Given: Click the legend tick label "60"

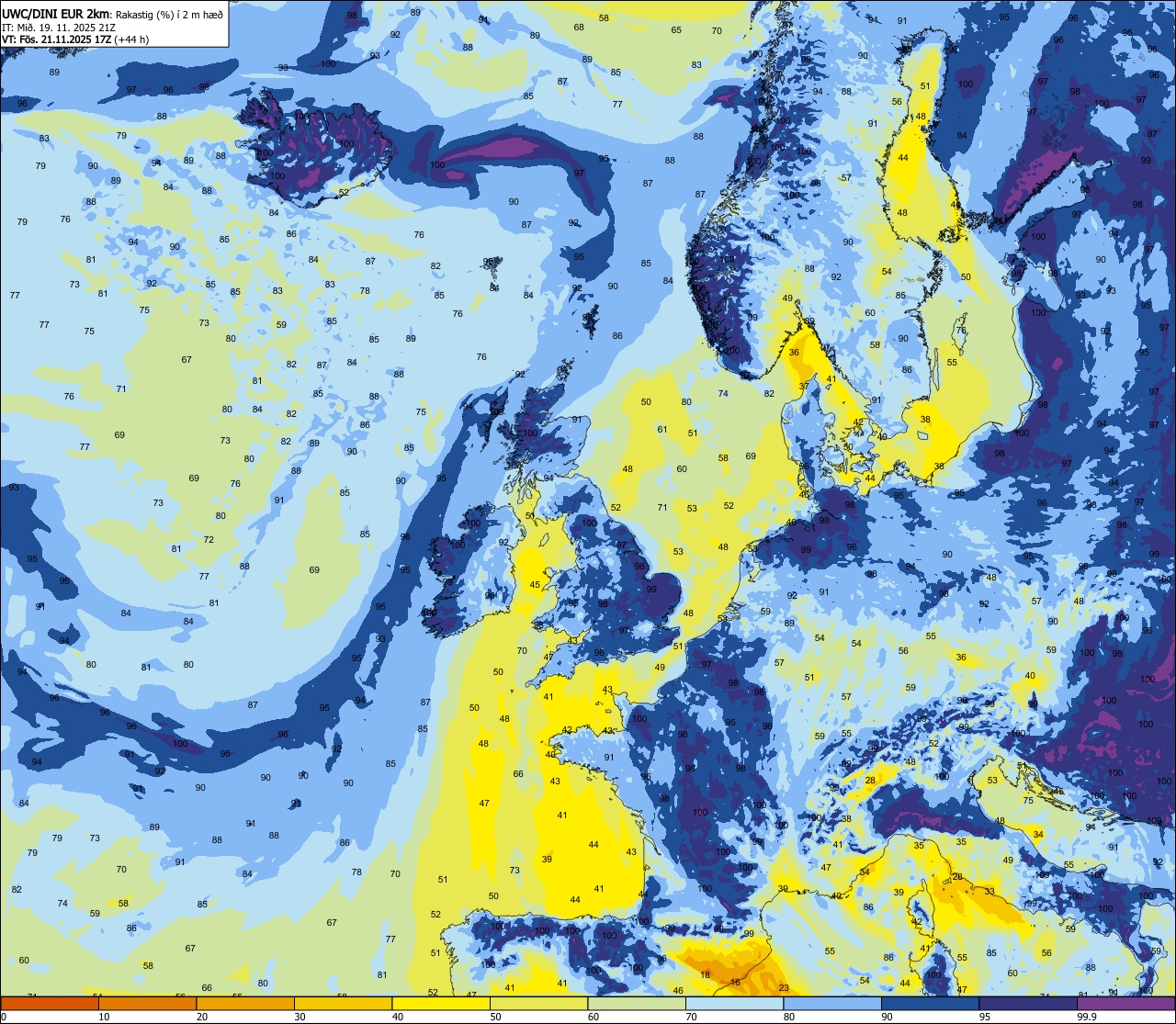Looking at the screenshot, I should point(594,1017).
